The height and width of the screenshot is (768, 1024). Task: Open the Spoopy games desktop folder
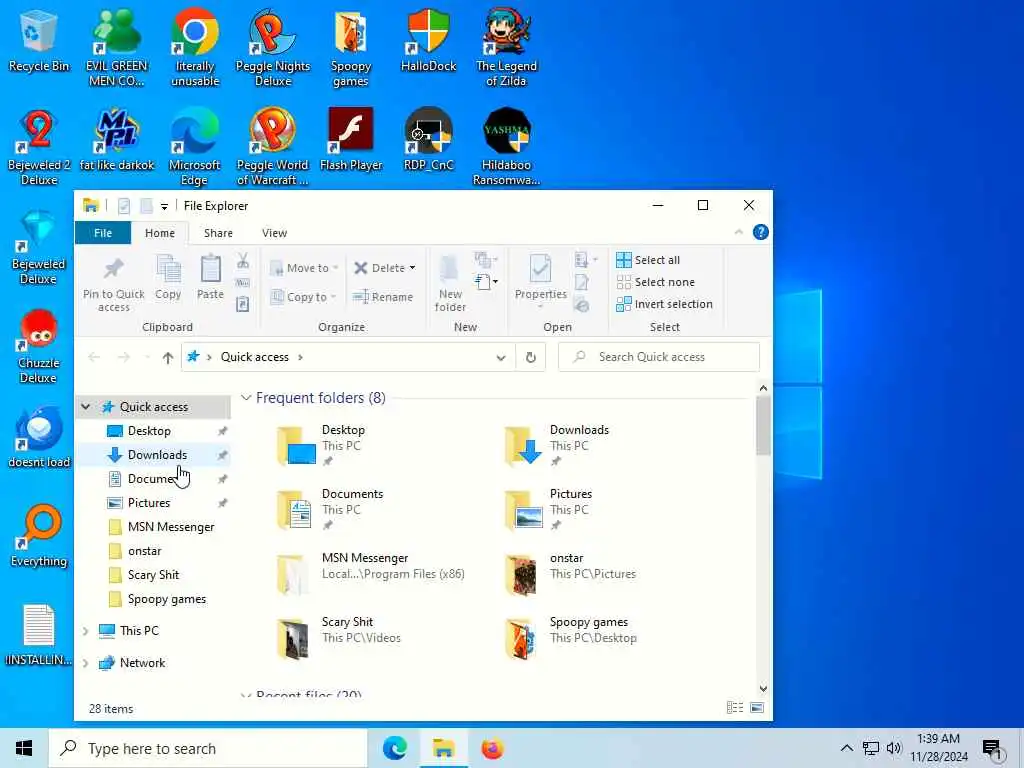pyautogui.click(x=351, y=47)
